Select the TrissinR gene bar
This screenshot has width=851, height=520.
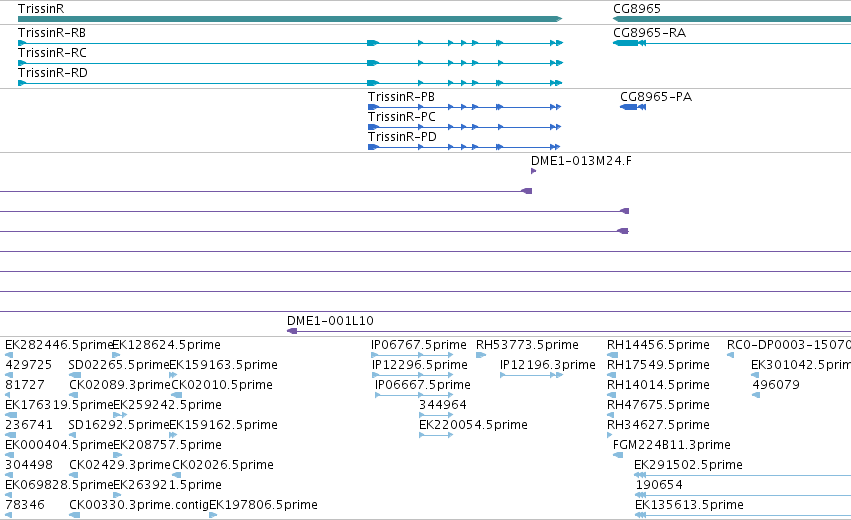point(290,19)
